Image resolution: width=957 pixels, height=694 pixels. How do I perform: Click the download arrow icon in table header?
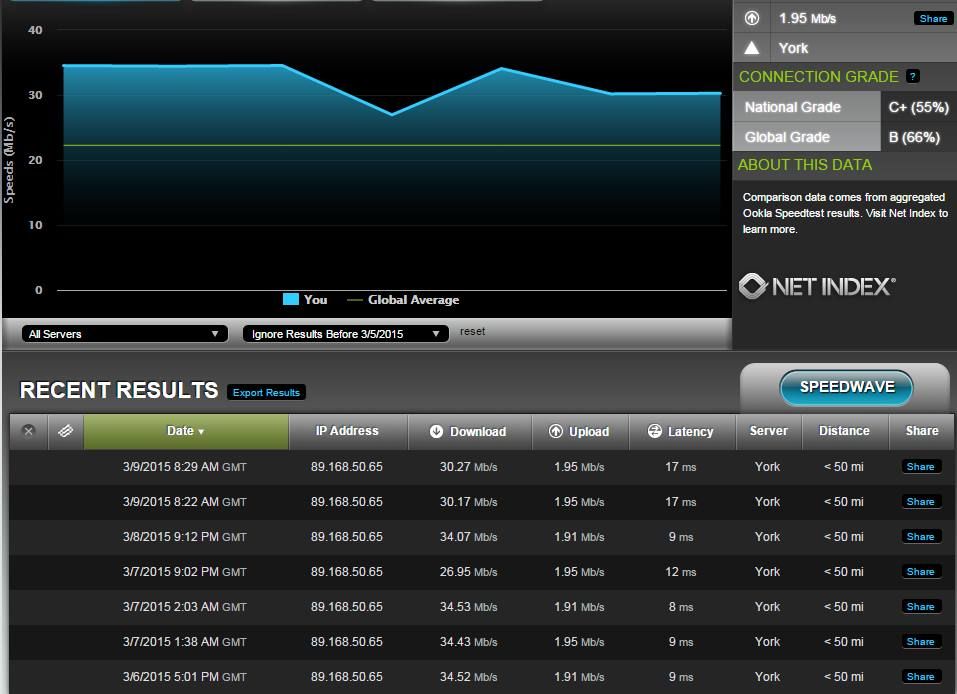tap(436, 432)
